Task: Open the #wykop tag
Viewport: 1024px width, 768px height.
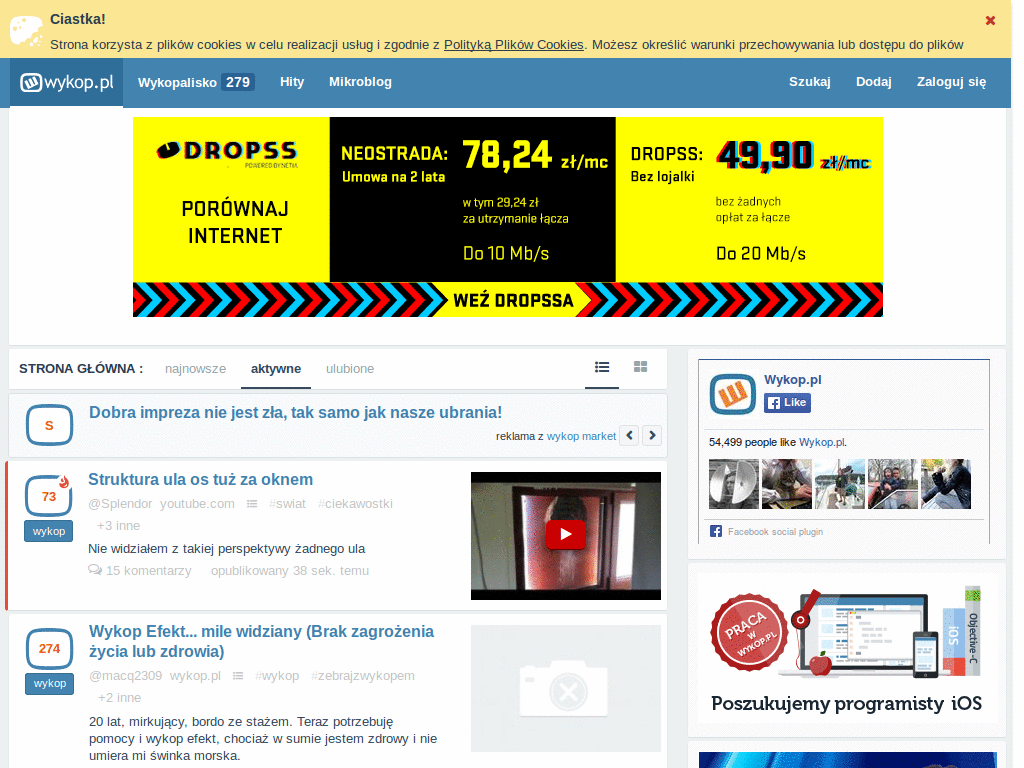Action: [277, 675]
